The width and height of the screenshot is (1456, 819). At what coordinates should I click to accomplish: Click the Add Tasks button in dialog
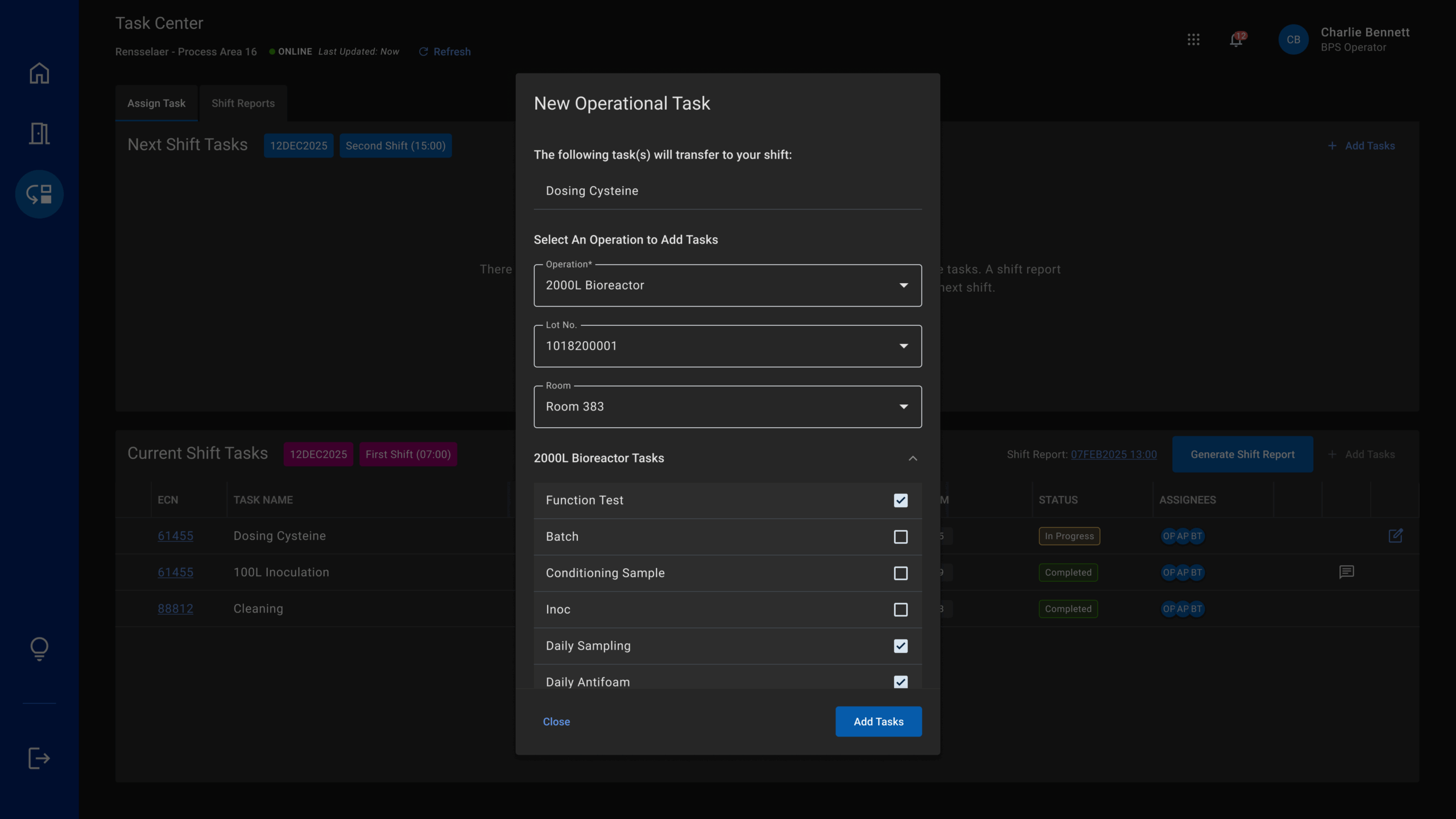[878, 721]
